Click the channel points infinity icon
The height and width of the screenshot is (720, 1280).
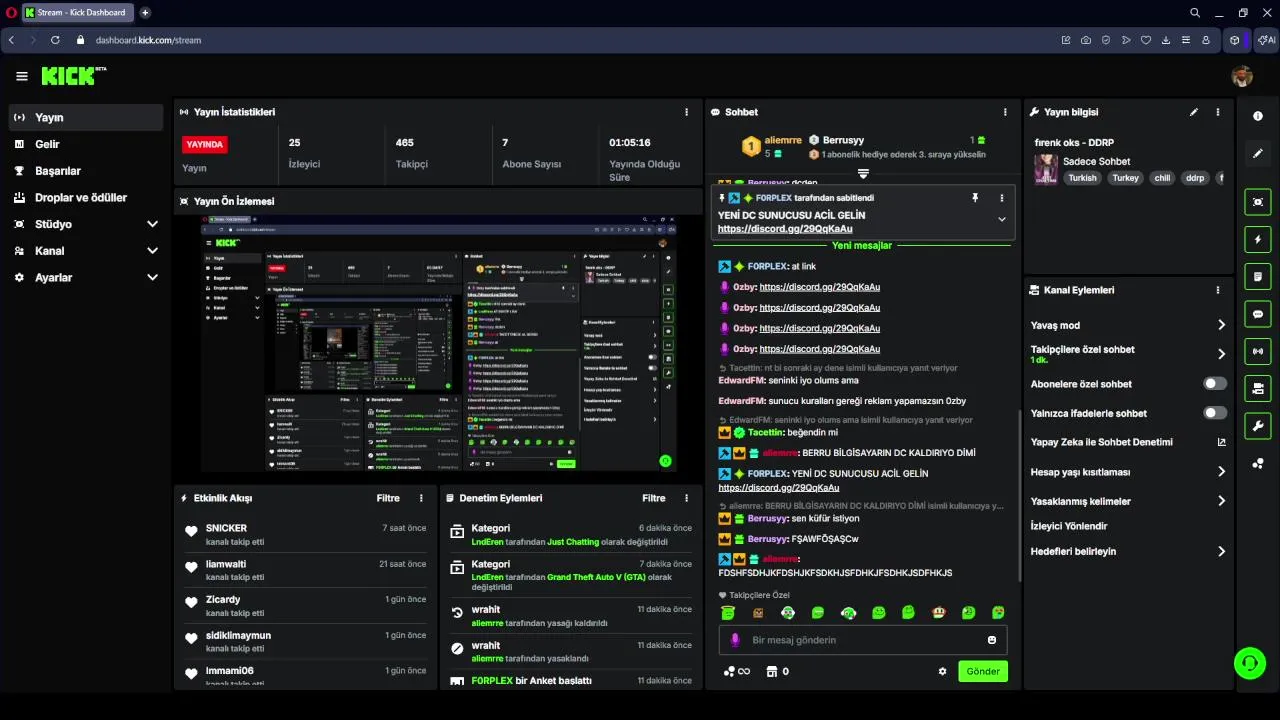click(737, 671)
